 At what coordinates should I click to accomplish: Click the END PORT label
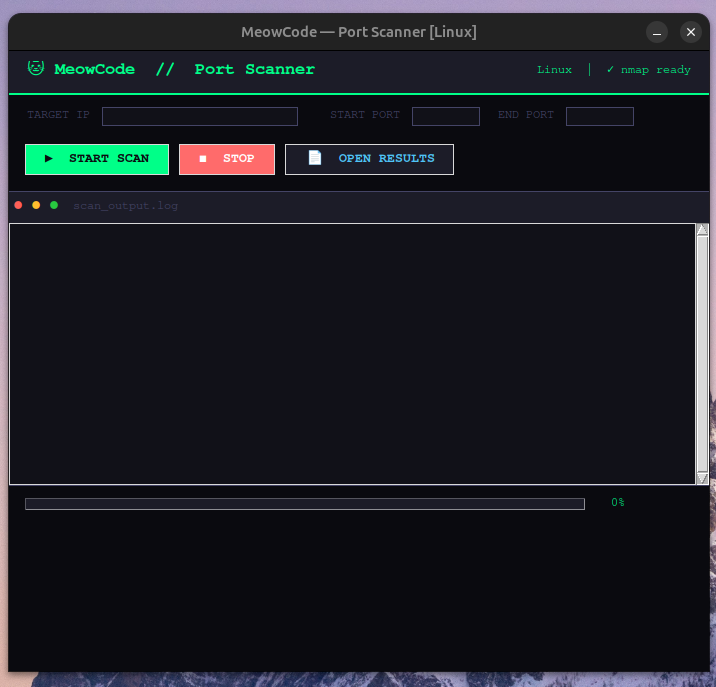(x=526, y=114)
